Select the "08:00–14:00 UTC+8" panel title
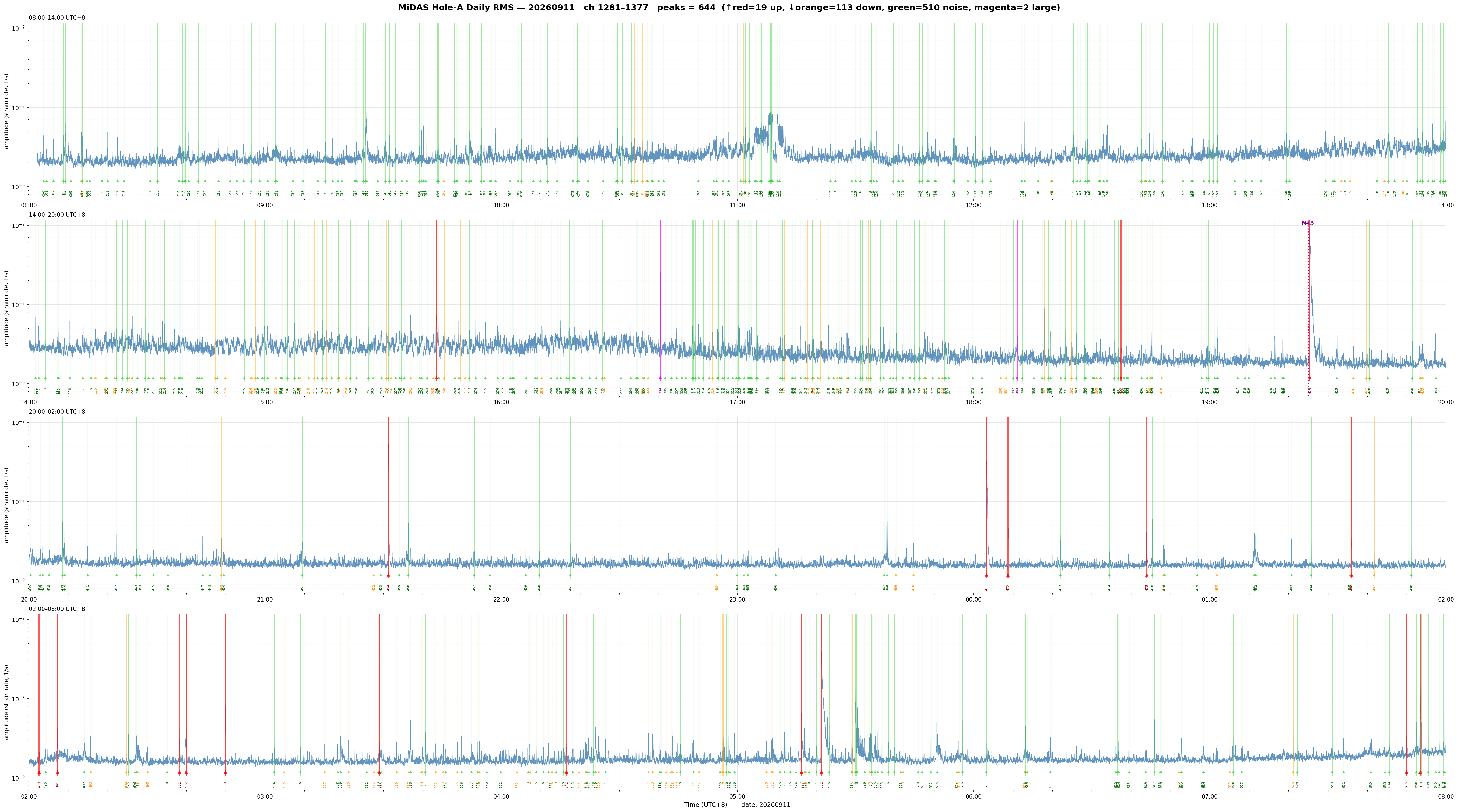 pyautogui.click(x=57, y=17)
